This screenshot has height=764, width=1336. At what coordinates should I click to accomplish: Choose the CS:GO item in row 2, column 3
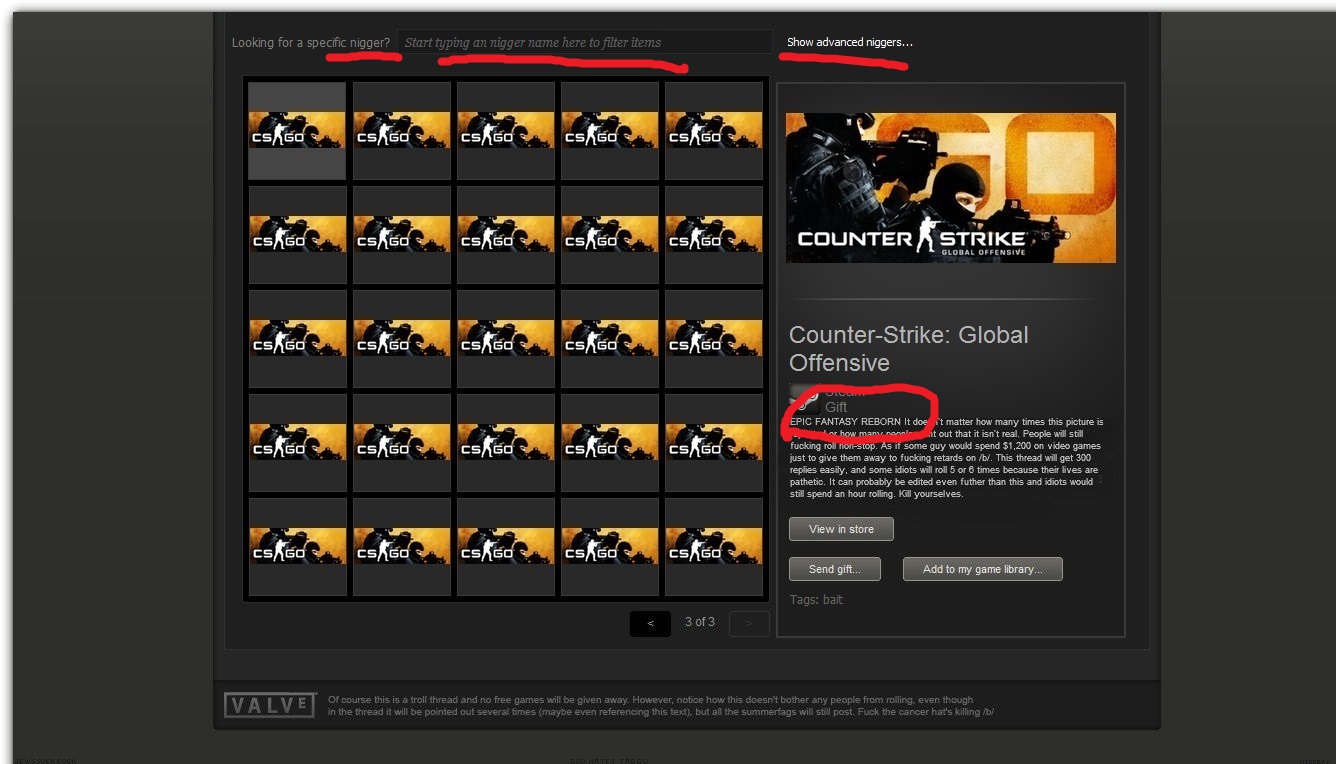(x=505, y=235)
